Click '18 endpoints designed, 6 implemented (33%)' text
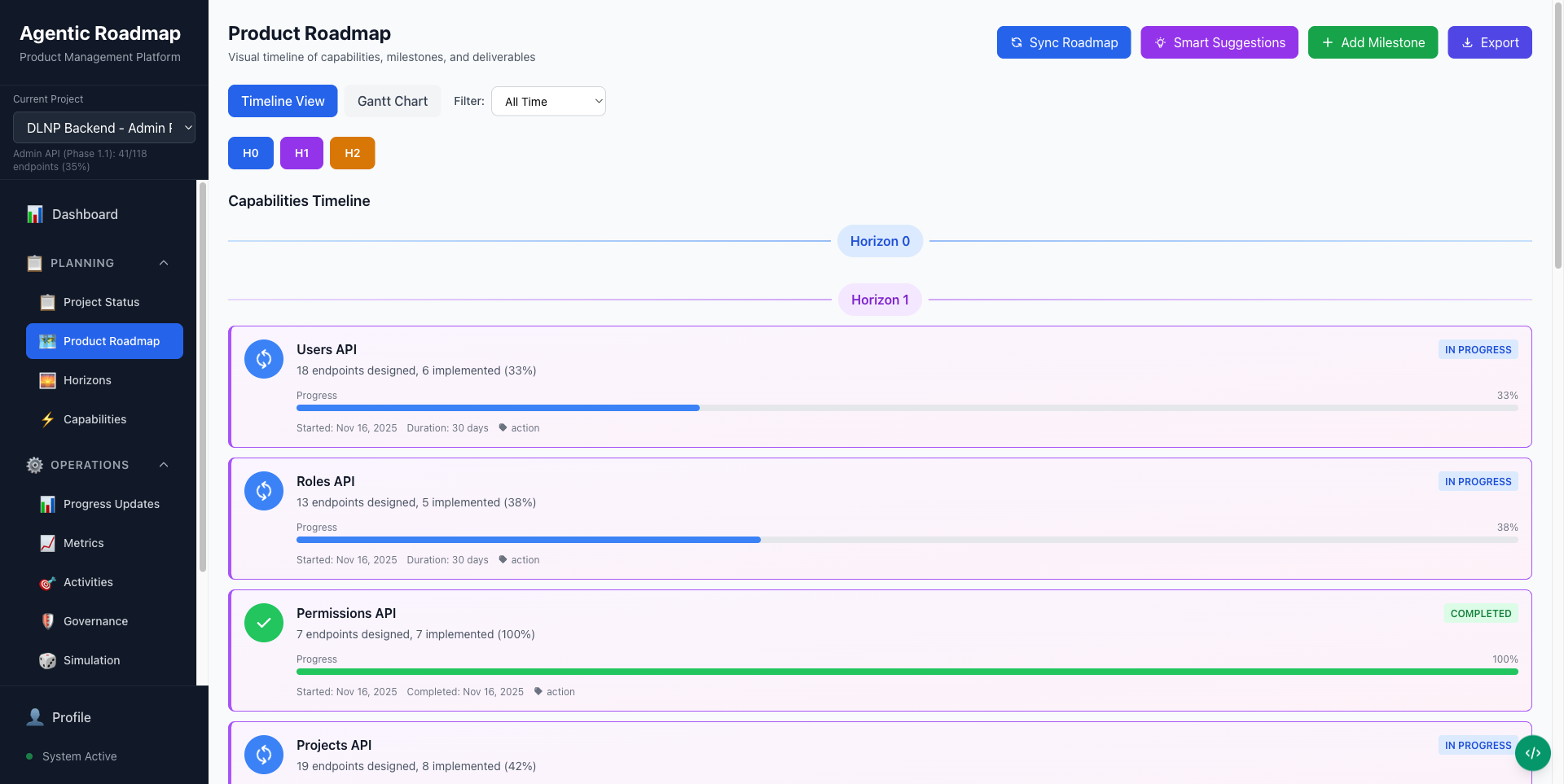This screenshot has height=784, width=1564. (x=416, y=370)
